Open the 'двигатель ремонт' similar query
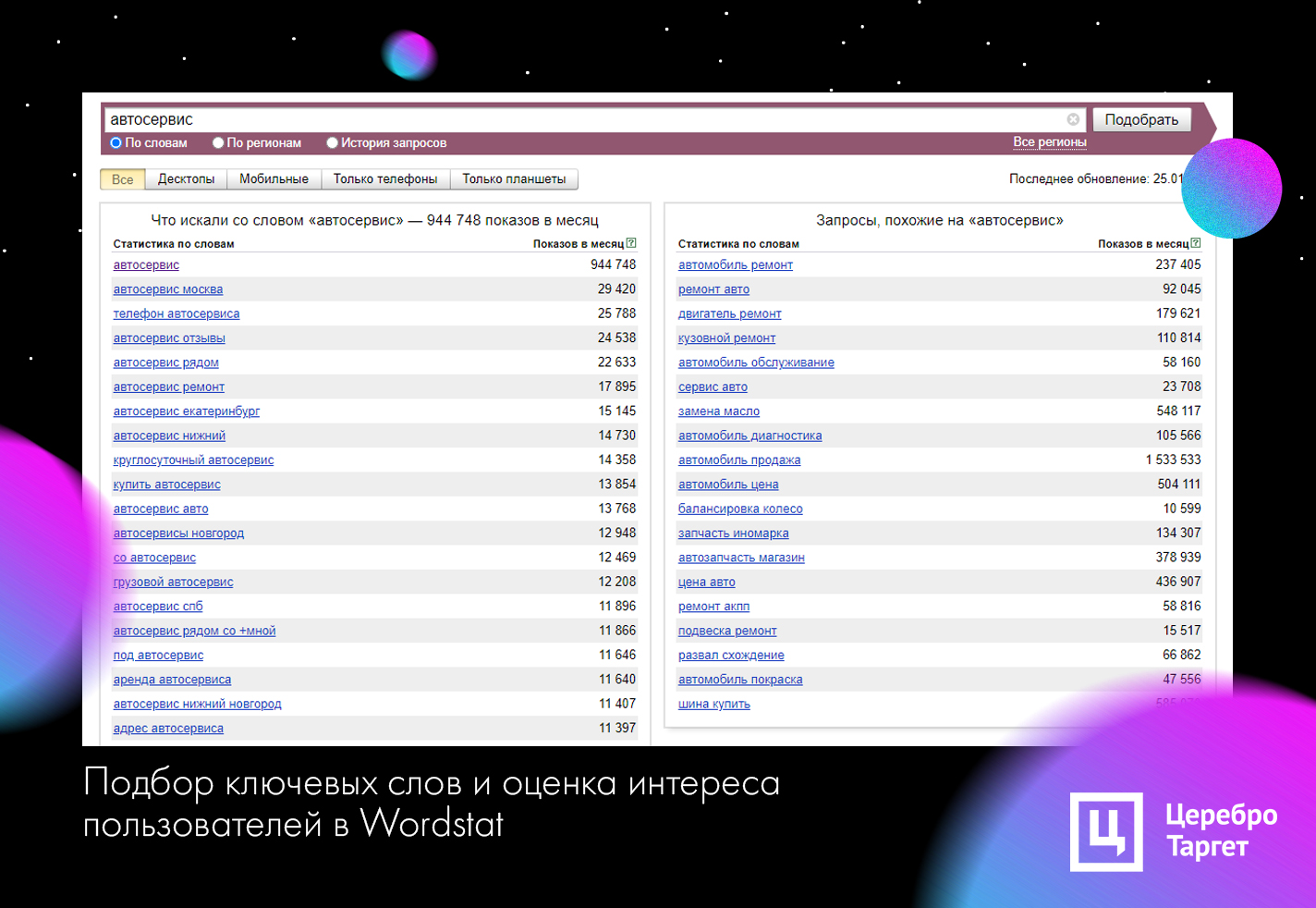Image resolution: width=1316 pixels, height=908 pixels. tap(729, 314)
